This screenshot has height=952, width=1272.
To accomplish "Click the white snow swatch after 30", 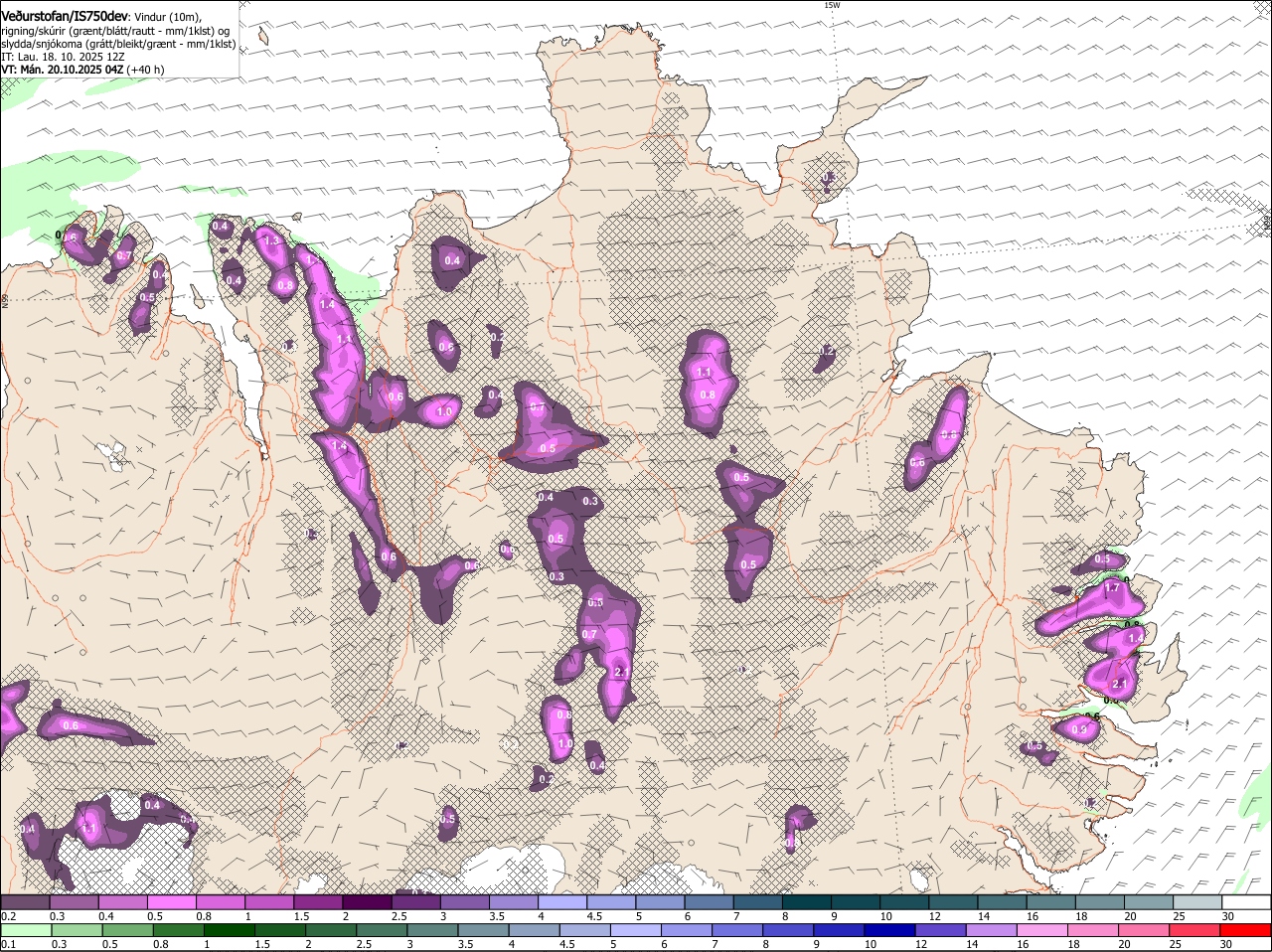I will [x=1246, y=902].
